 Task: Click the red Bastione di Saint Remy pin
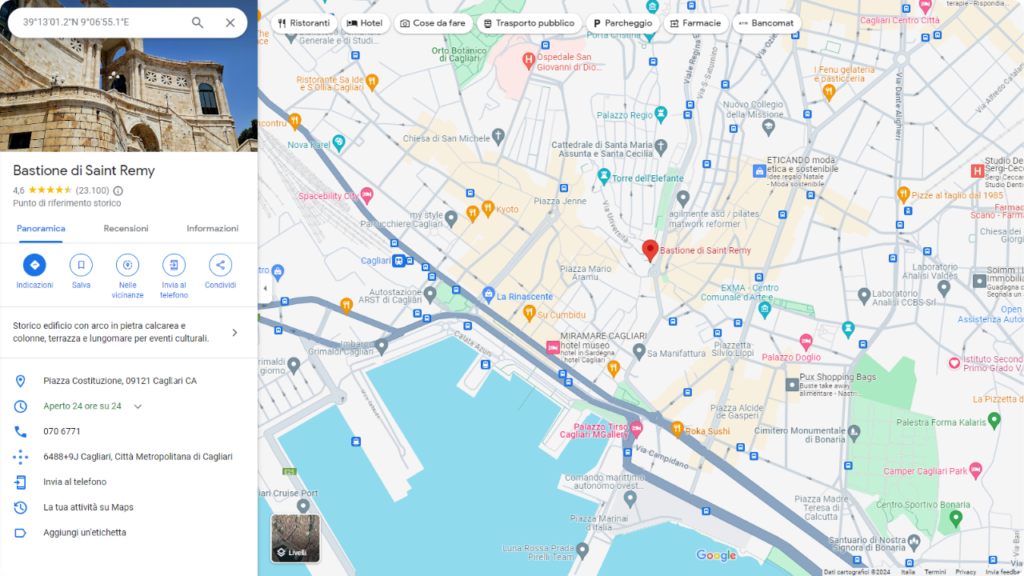650,251
